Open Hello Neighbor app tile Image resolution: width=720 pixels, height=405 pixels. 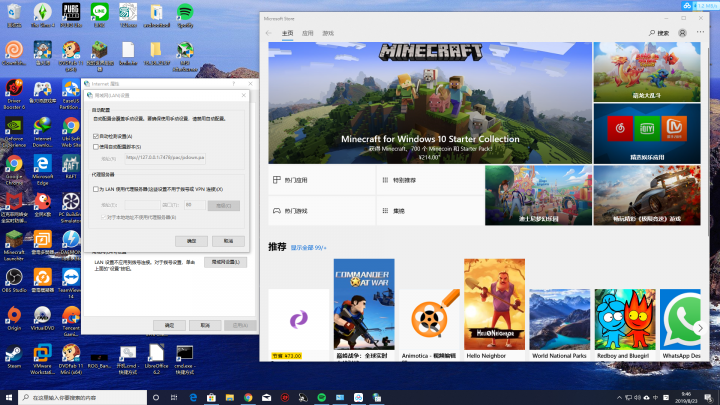point(495,309)
